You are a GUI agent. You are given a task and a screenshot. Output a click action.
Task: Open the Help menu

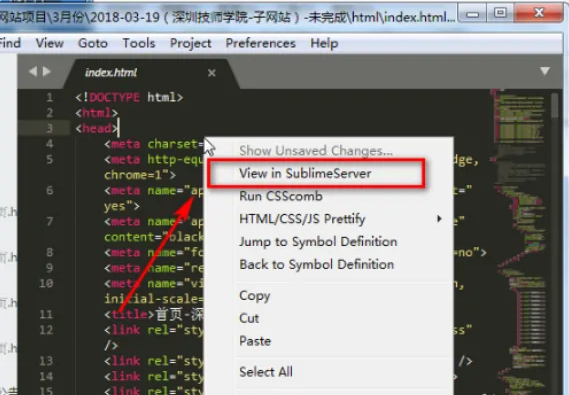tap(324, 43)
